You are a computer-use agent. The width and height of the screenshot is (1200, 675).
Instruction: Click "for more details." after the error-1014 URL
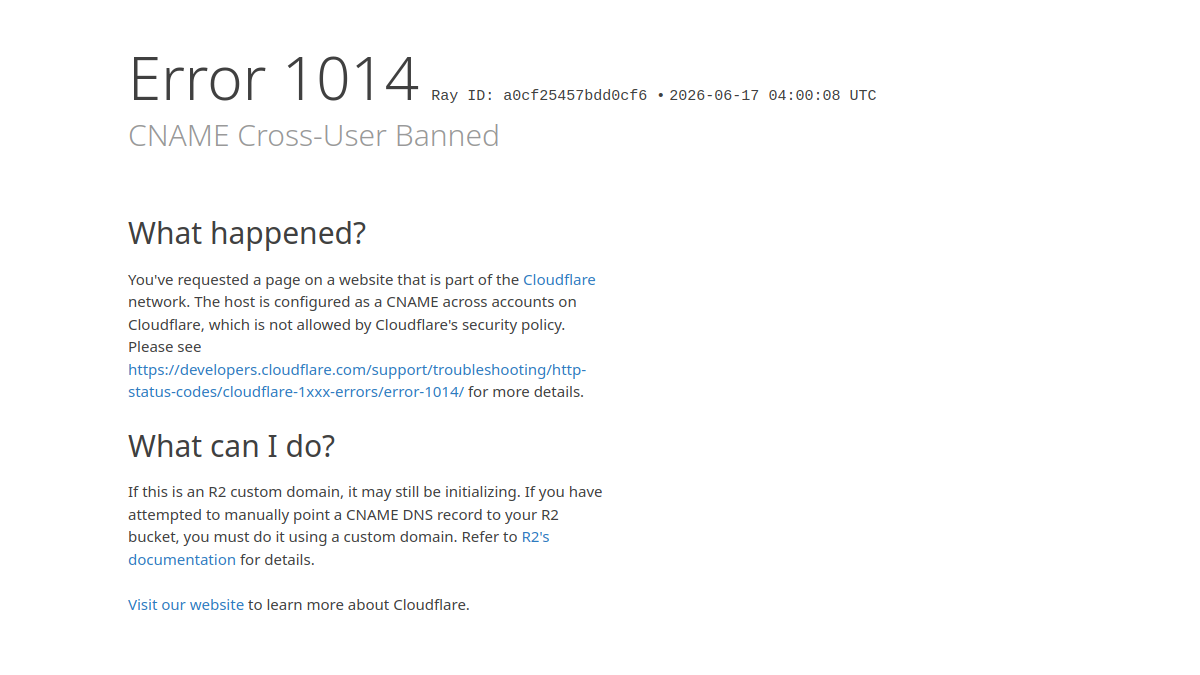pyautogui.click(x=526, y=392)
